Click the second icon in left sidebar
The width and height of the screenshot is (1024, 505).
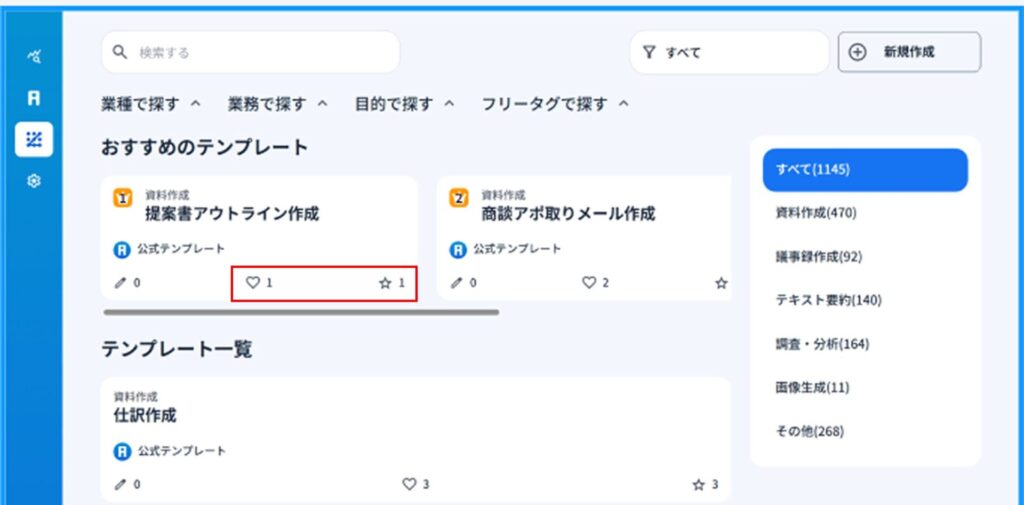(x=34, y=99)
